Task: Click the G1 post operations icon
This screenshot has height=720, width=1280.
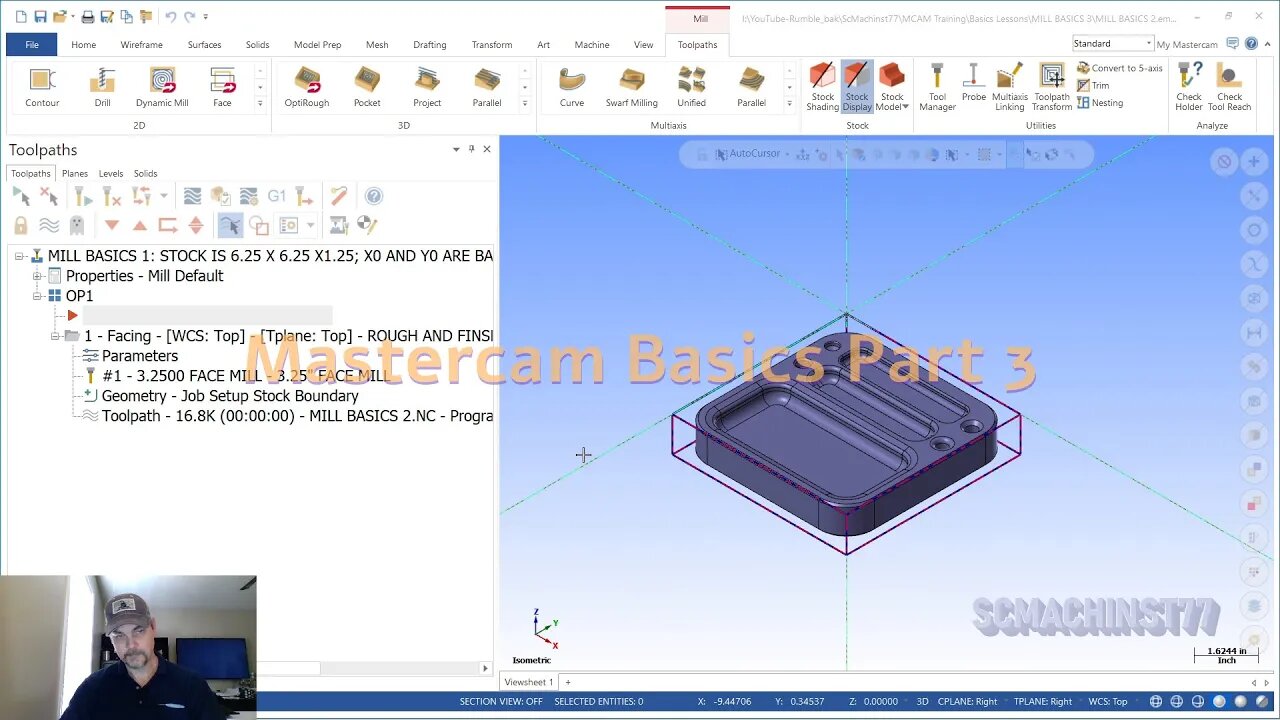Action: click(x=277, y=196)
